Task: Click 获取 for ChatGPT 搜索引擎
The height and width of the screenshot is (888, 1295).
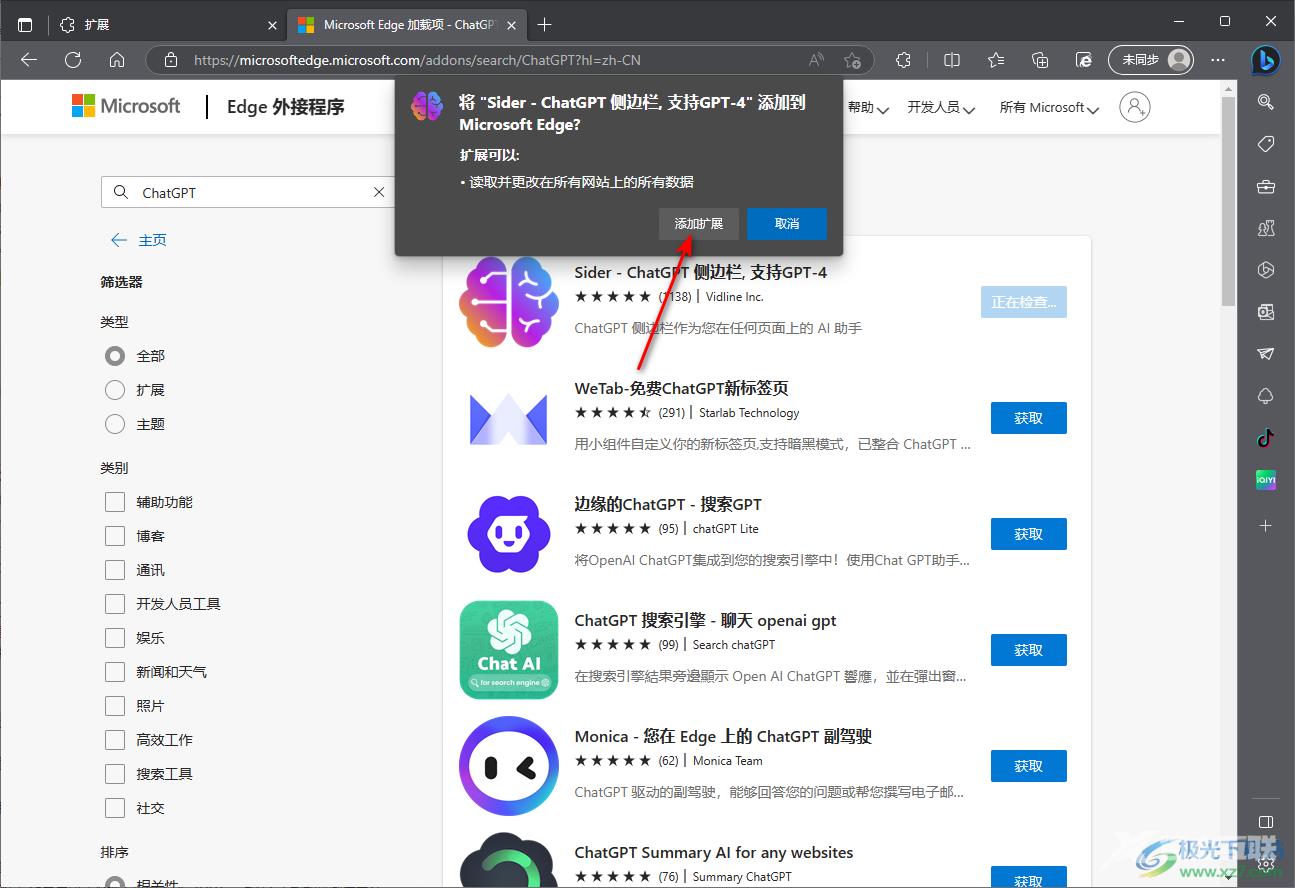Action: [1029, 650]
